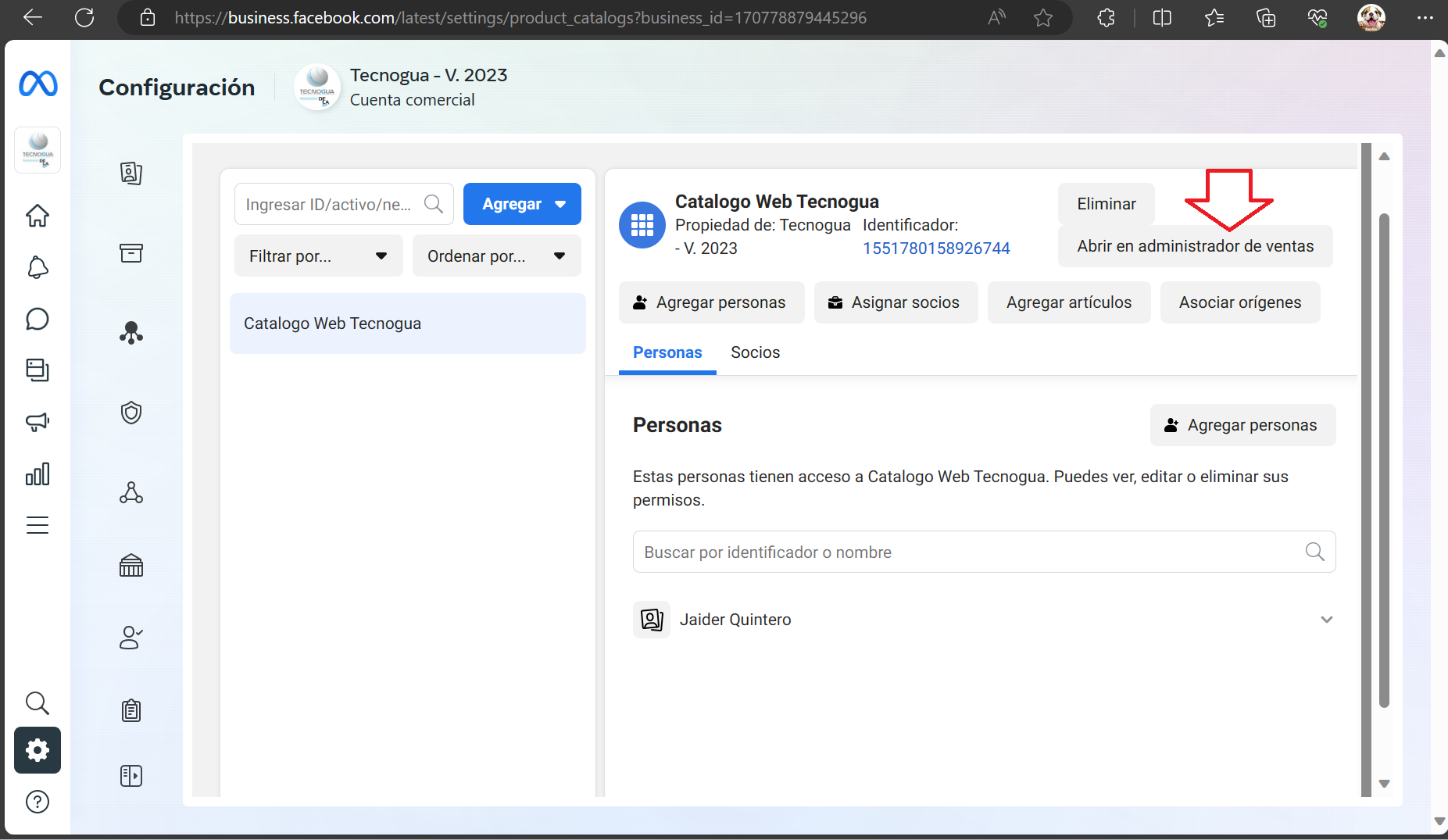Viewport: 1448px width, 840px height.
Task: Open catalog identifier link 1551780158926744
Action: (x=936, y=248)
